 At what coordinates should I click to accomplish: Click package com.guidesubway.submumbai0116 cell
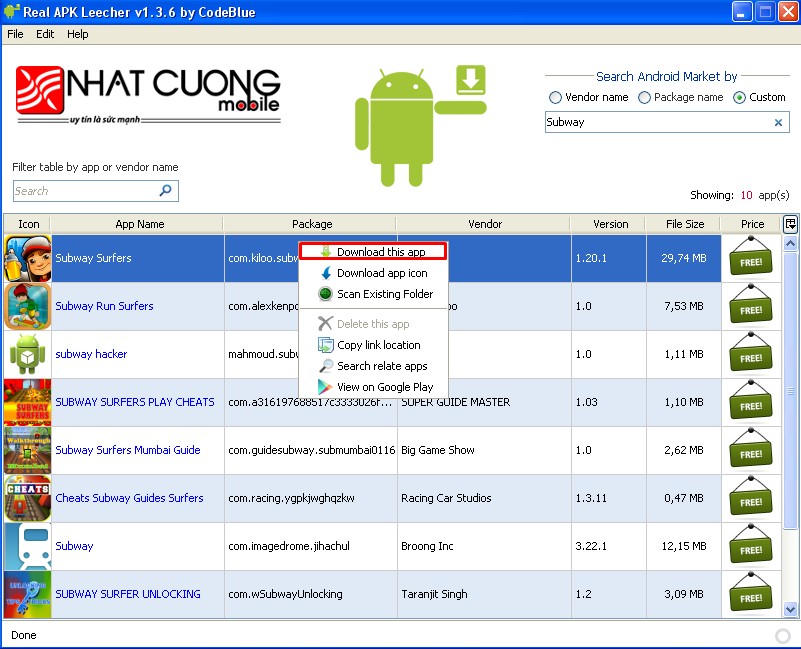pyautogui.click(x=311, y=450)
